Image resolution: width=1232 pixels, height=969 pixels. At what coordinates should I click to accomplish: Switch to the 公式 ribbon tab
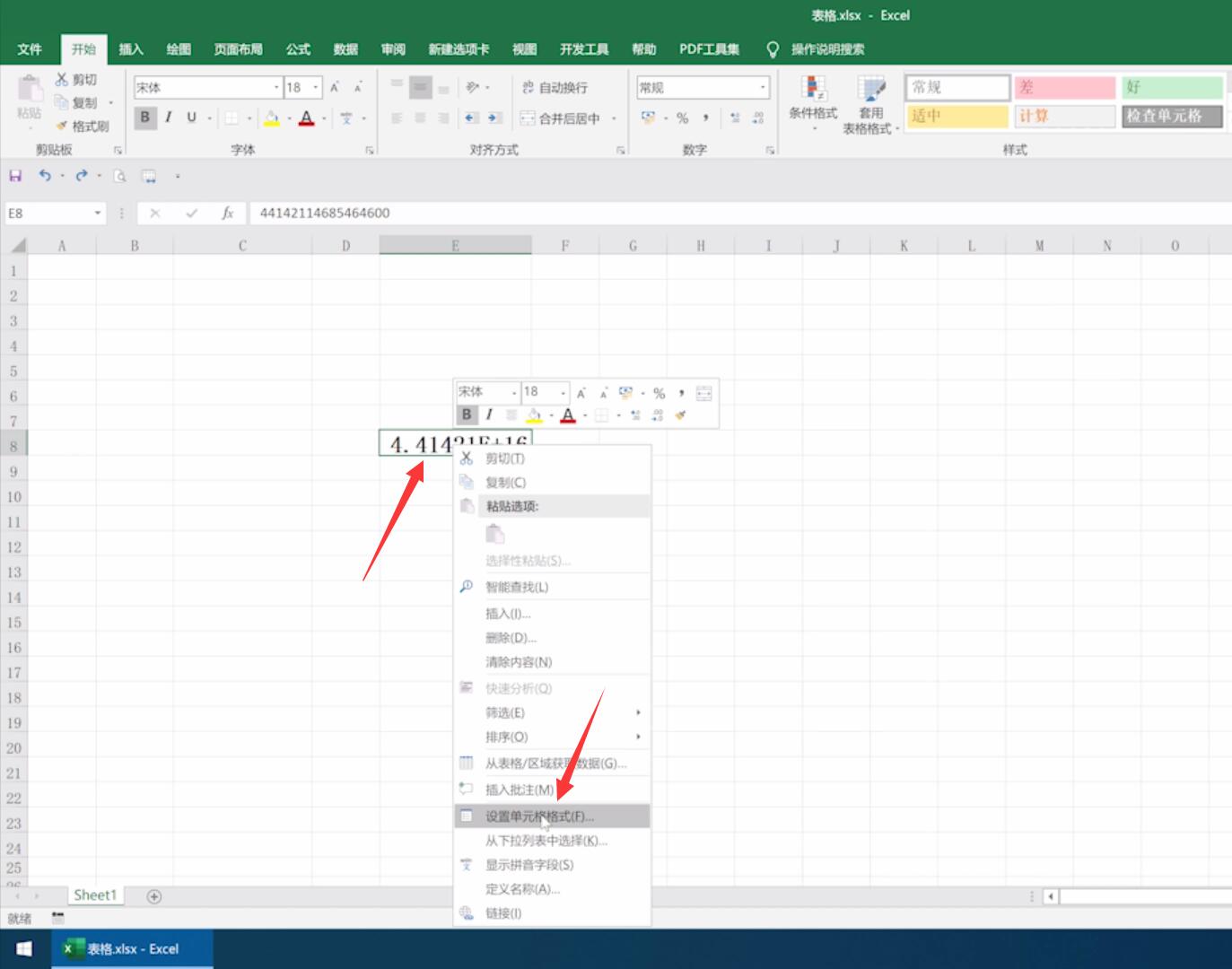pyautogui.click(x=298, y=49)
